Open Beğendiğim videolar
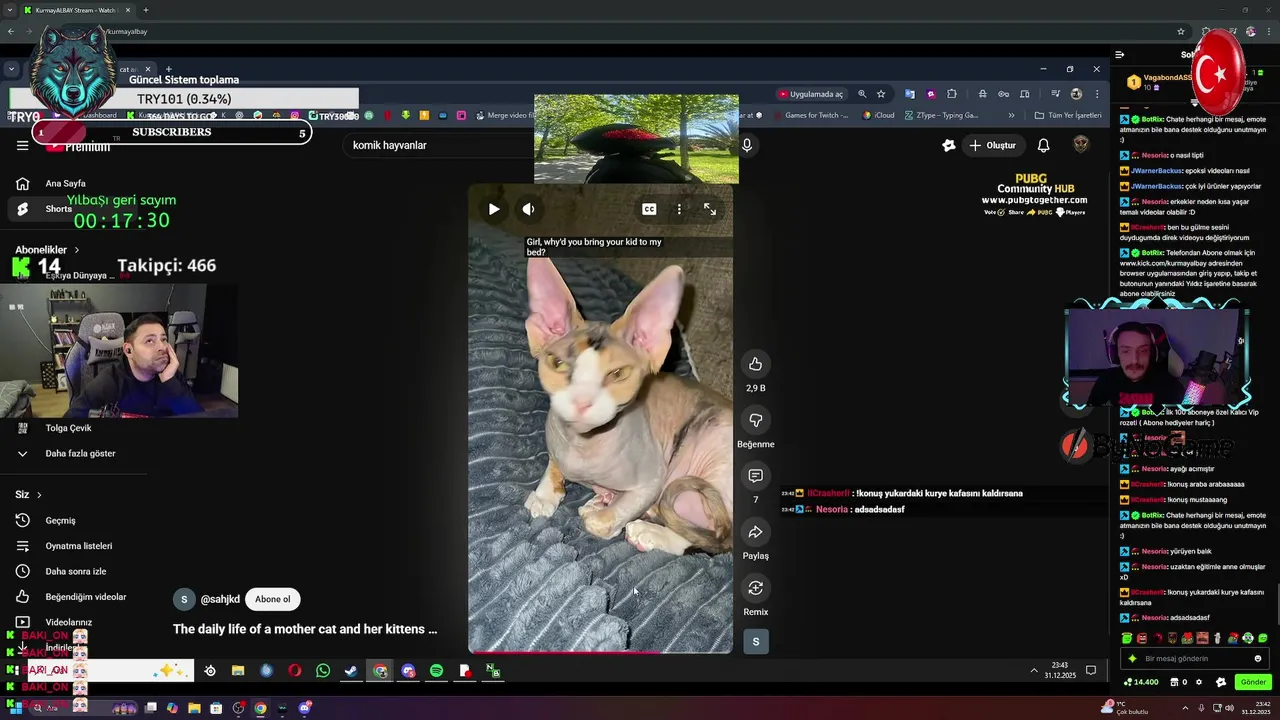Image resolution: width=1280 pixels, height=720 pixels. (x=85, y=597)
